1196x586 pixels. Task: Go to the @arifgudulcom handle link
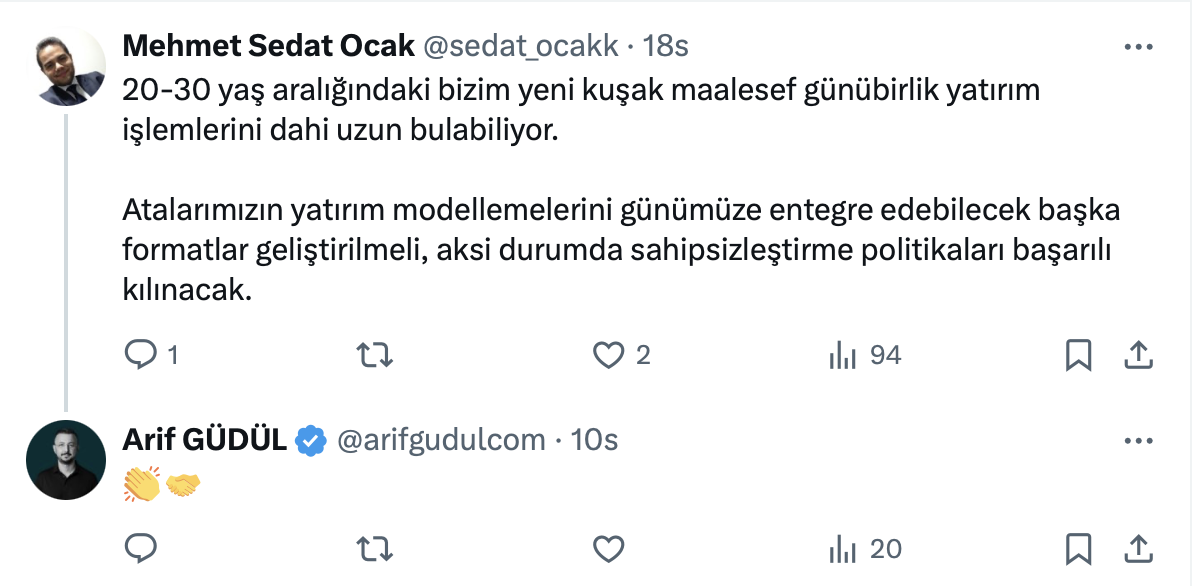(x=443, y=440)
